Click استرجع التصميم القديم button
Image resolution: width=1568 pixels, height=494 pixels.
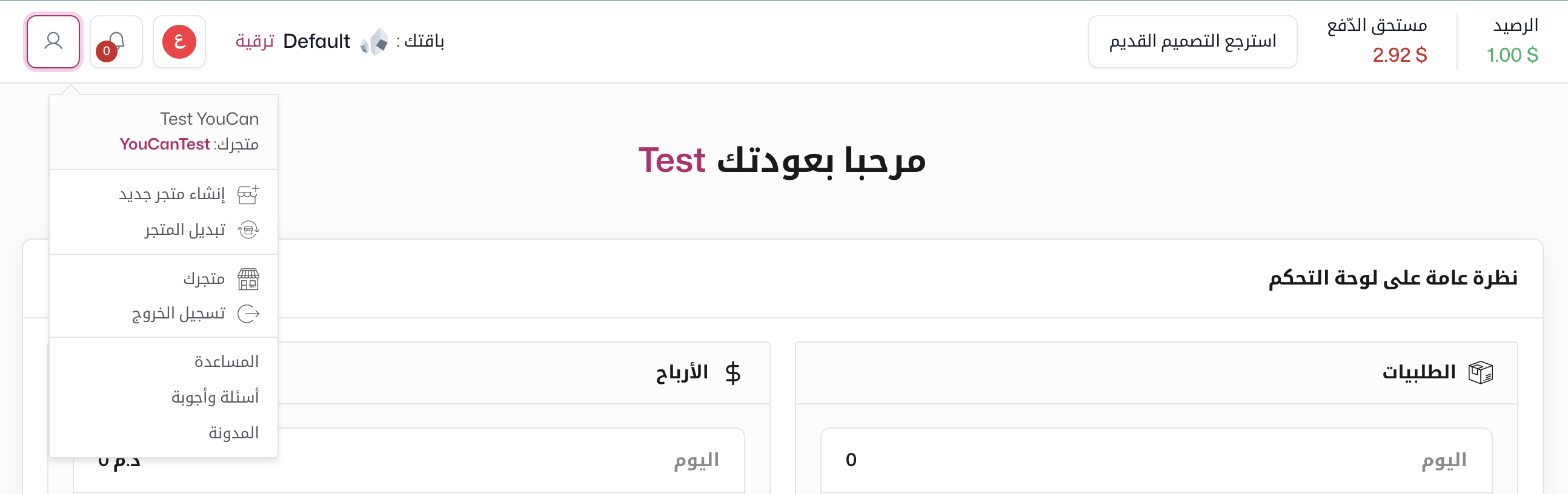coord(1192,41)
